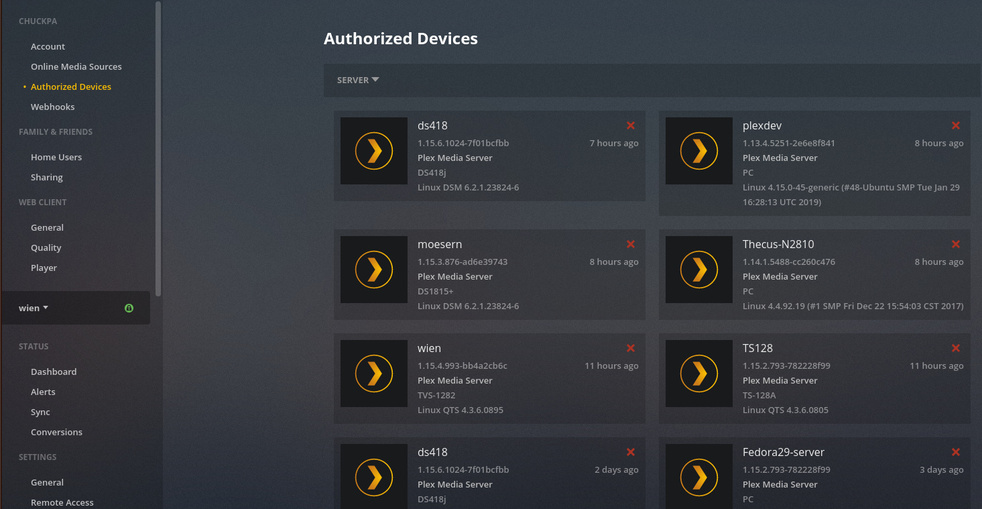This screenshot has height=509, width=982.
Task: Remove the plexdev device with red X
Action: (x=956, y=126)
